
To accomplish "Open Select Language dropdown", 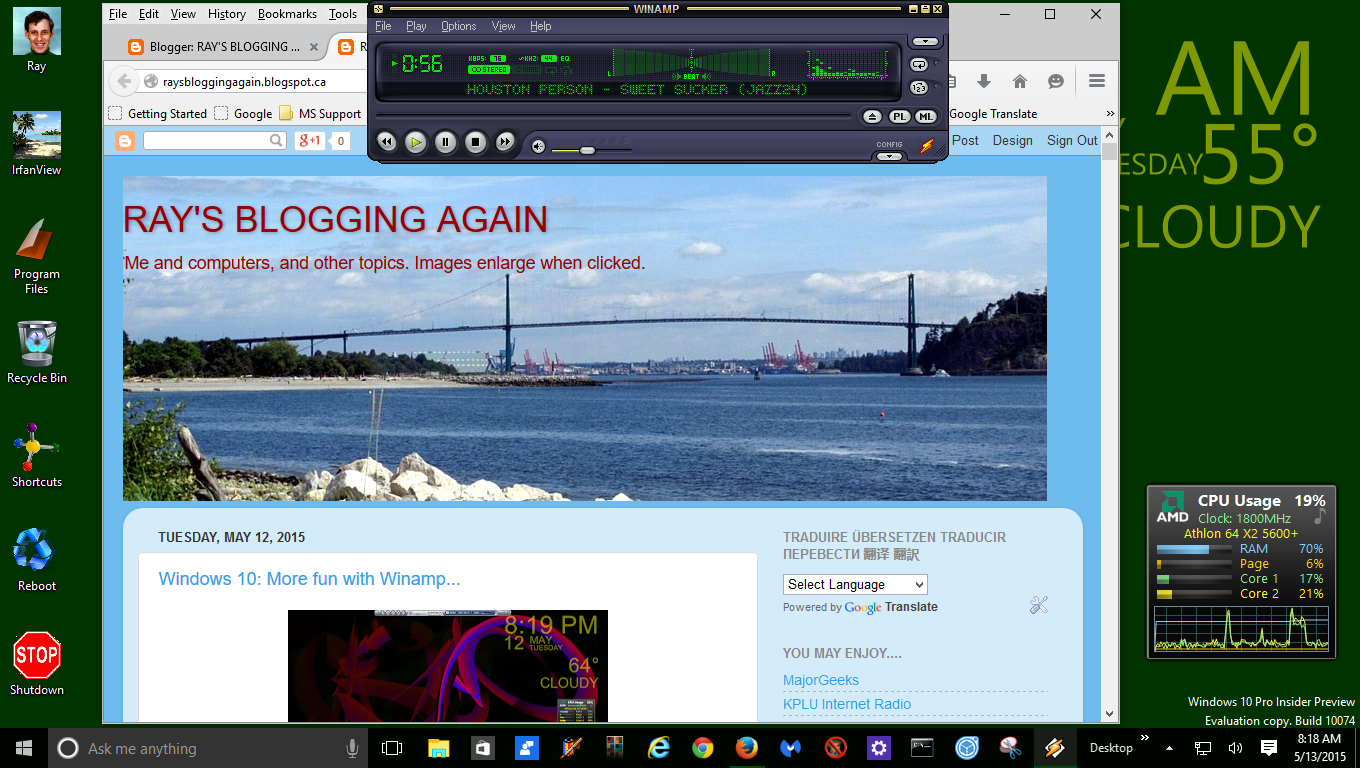I will tap(855, 585).
